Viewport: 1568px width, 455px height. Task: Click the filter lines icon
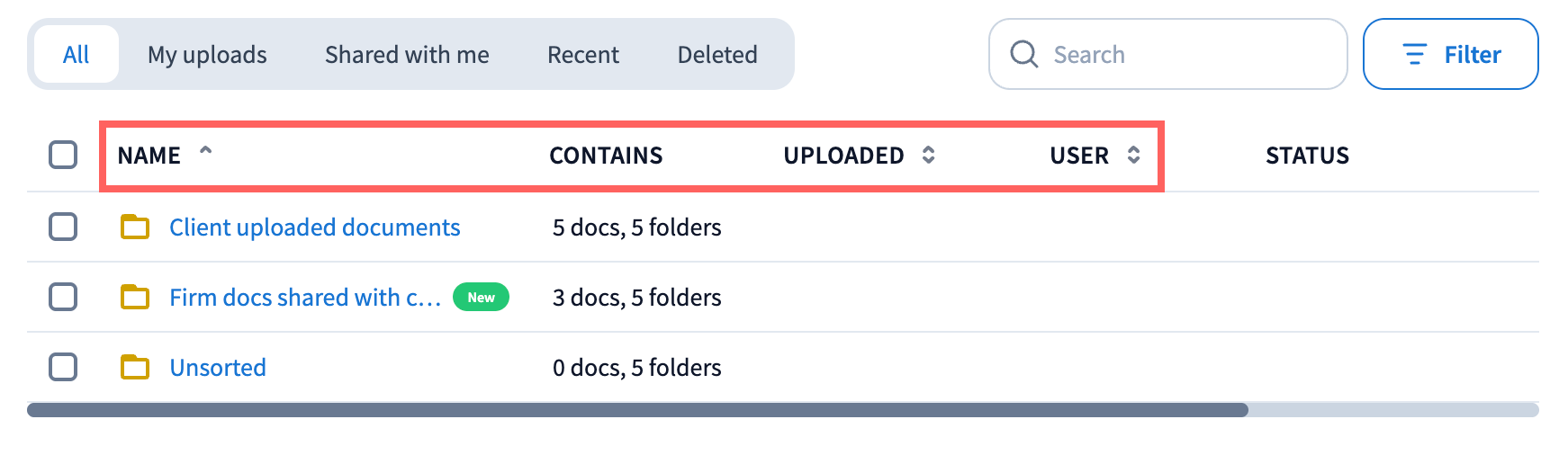click(1414, 55)
